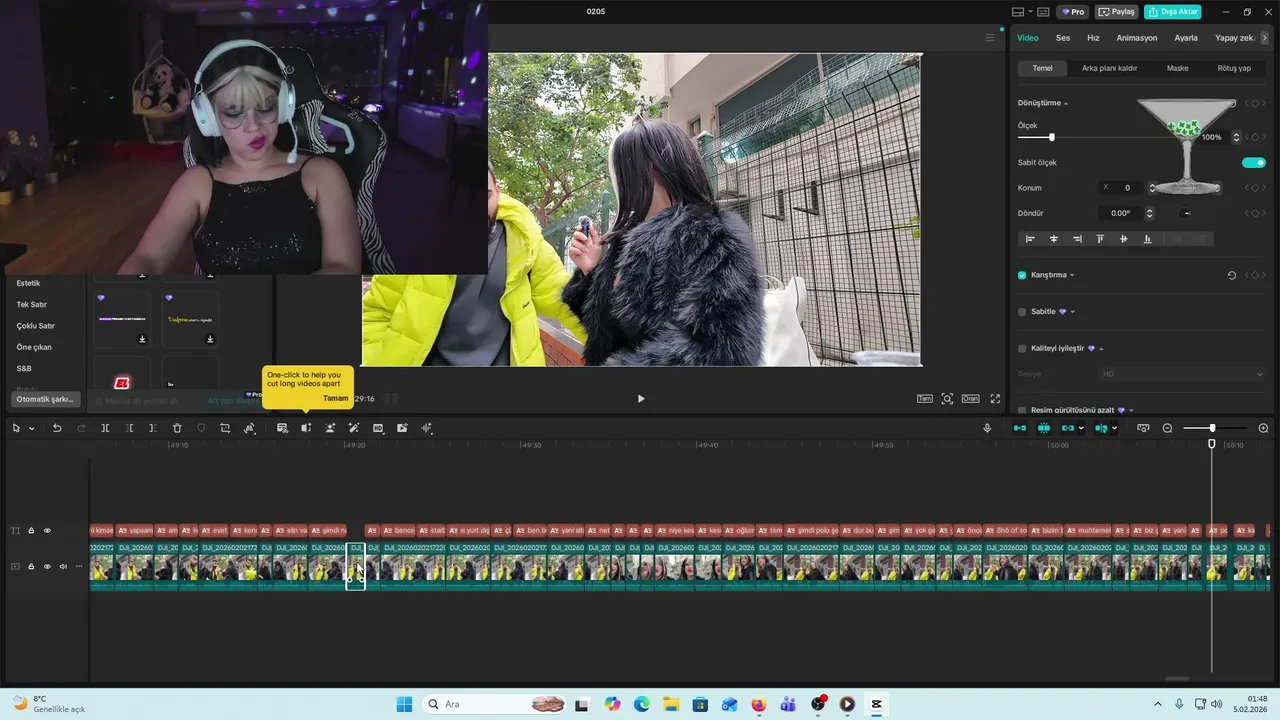Click the Döndür rotation value field

point(1120,213)
